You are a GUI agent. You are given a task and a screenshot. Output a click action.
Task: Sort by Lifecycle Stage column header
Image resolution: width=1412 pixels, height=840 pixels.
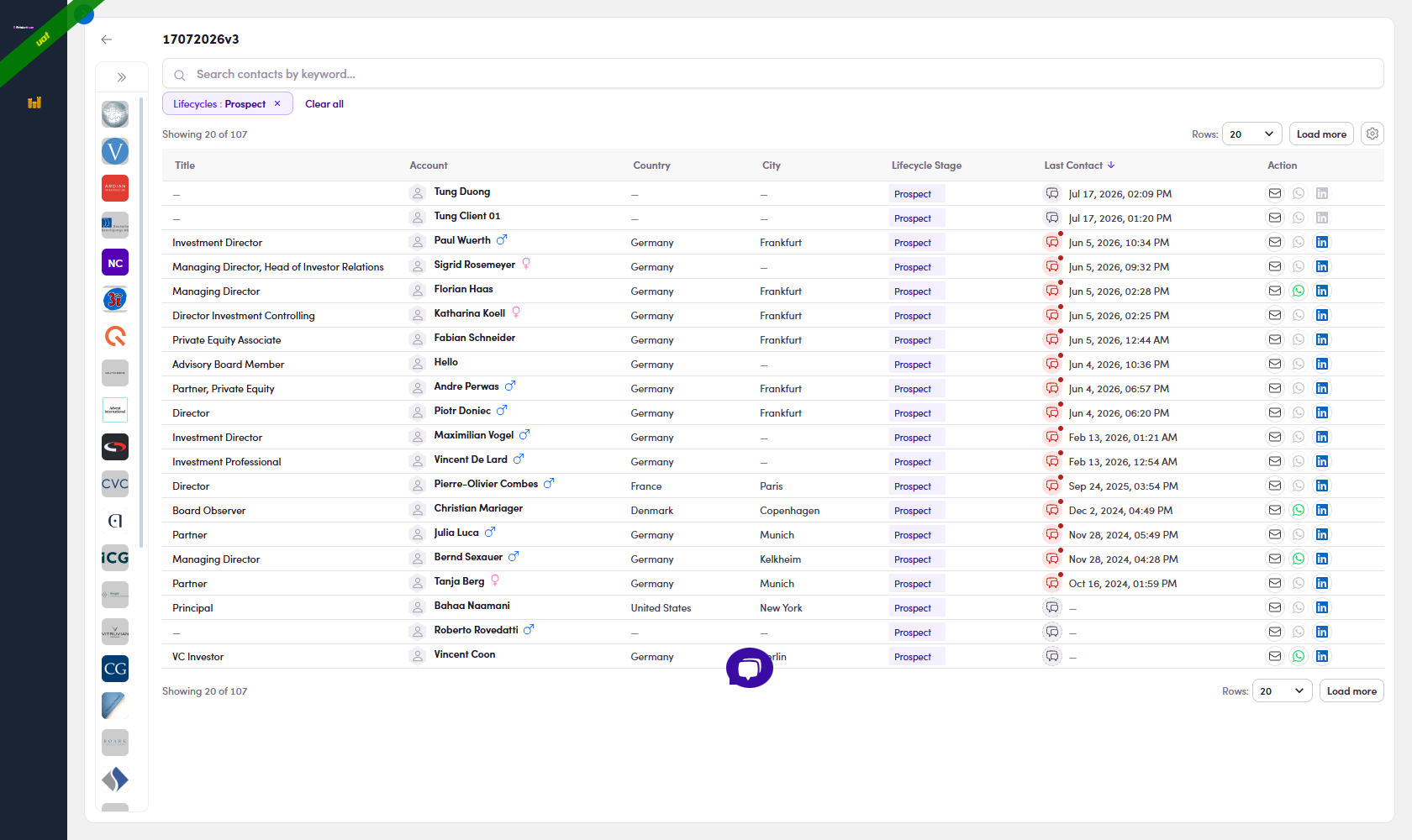pyautogui.click(x=926, y=165)
